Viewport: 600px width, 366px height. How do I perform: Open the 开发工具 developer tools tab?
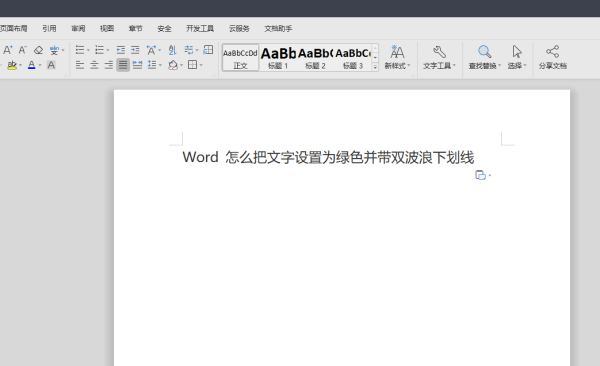[200, 28]
